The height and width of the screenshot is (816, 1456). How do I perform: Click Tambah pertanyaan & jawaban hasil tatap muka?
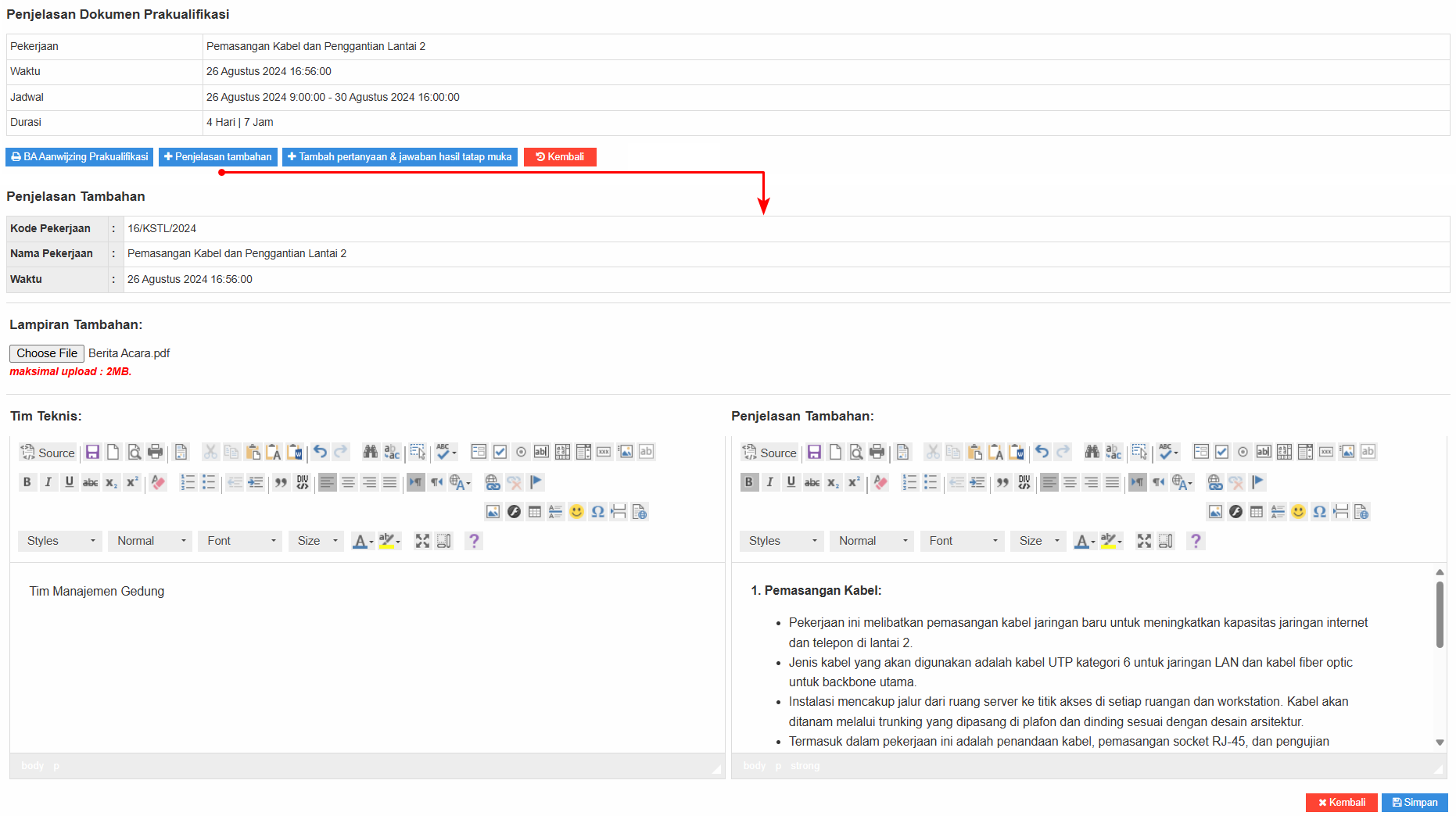[400, 157]
